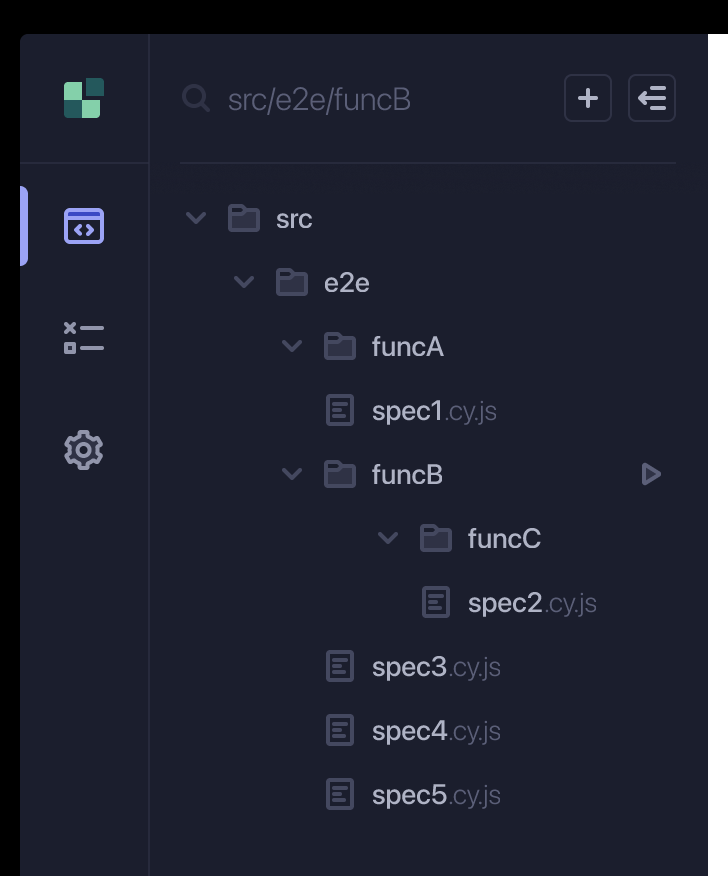Image resolution: width=728 pixels, height=876 pixels.
Task: Click the magnifier icon in the search field
Action: pyautogui.click(x=196, y=99)
